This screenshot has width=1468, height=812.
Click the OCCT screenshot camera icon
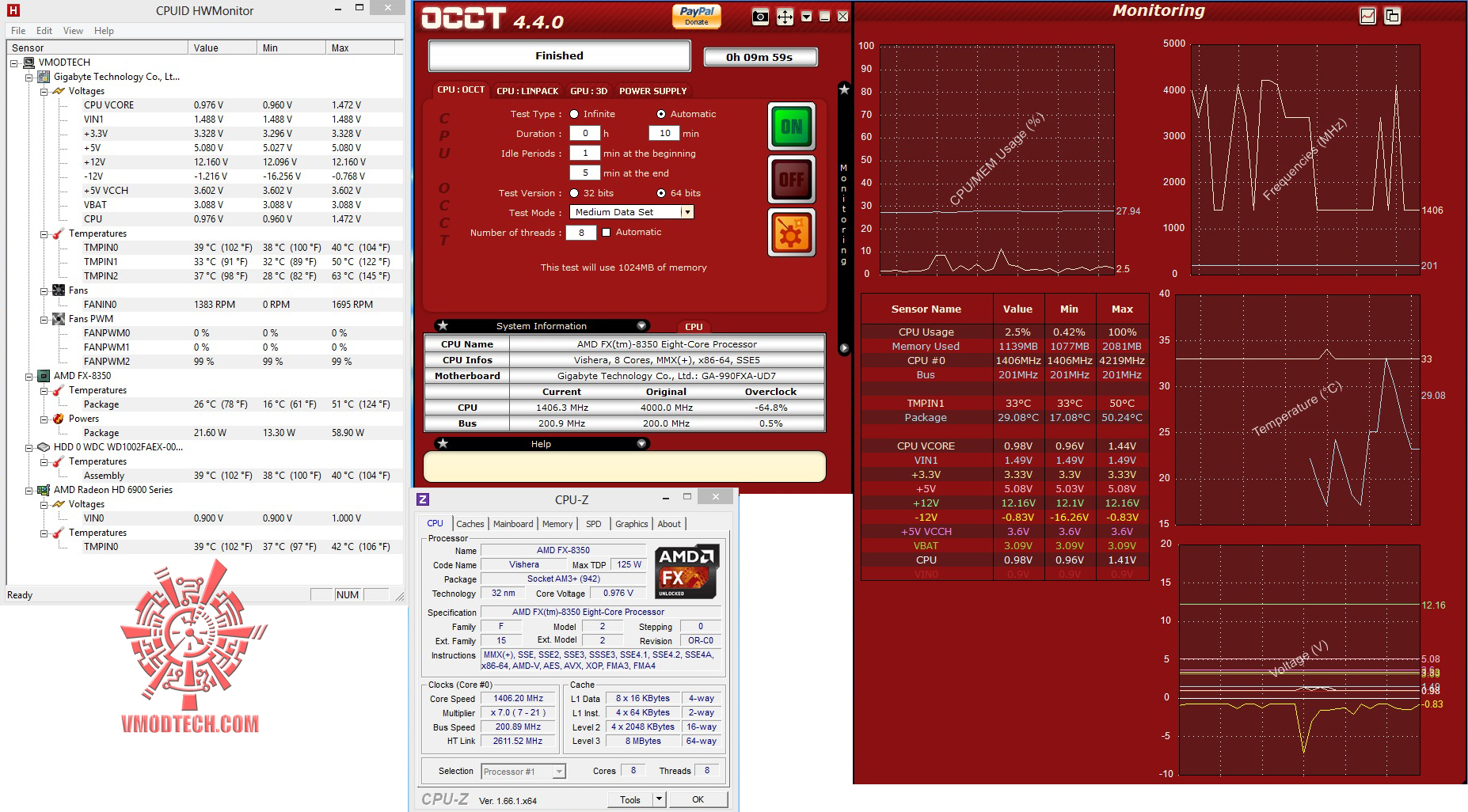[760, 17]
